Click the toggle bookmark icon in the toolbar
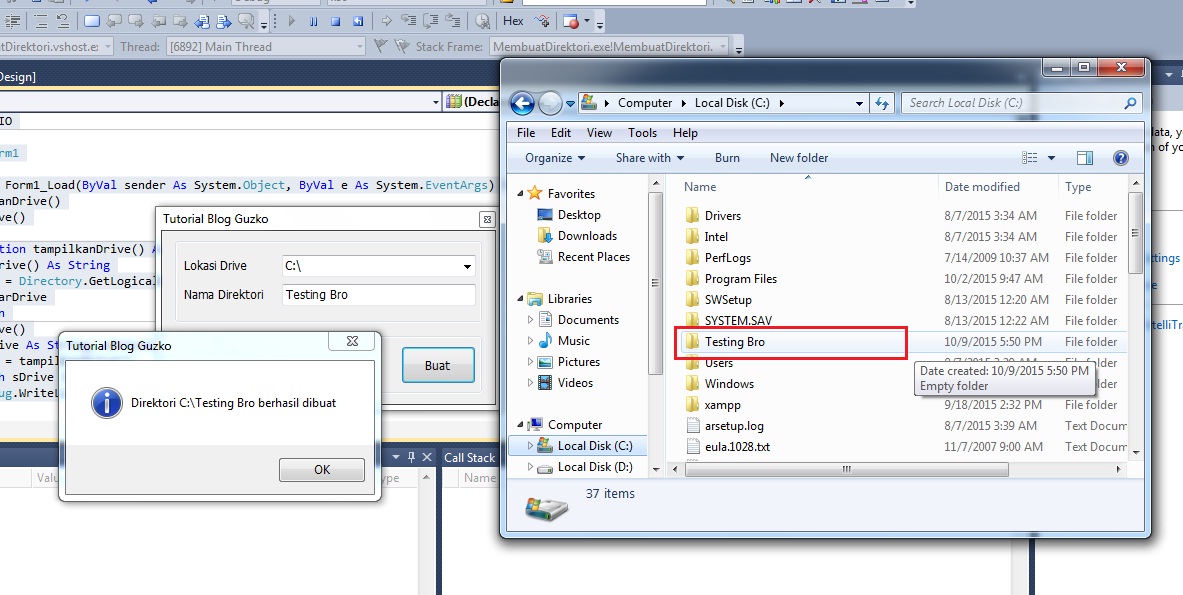Image resolution: width=1183 pixels, height=595 pixels. pos(91,21)
